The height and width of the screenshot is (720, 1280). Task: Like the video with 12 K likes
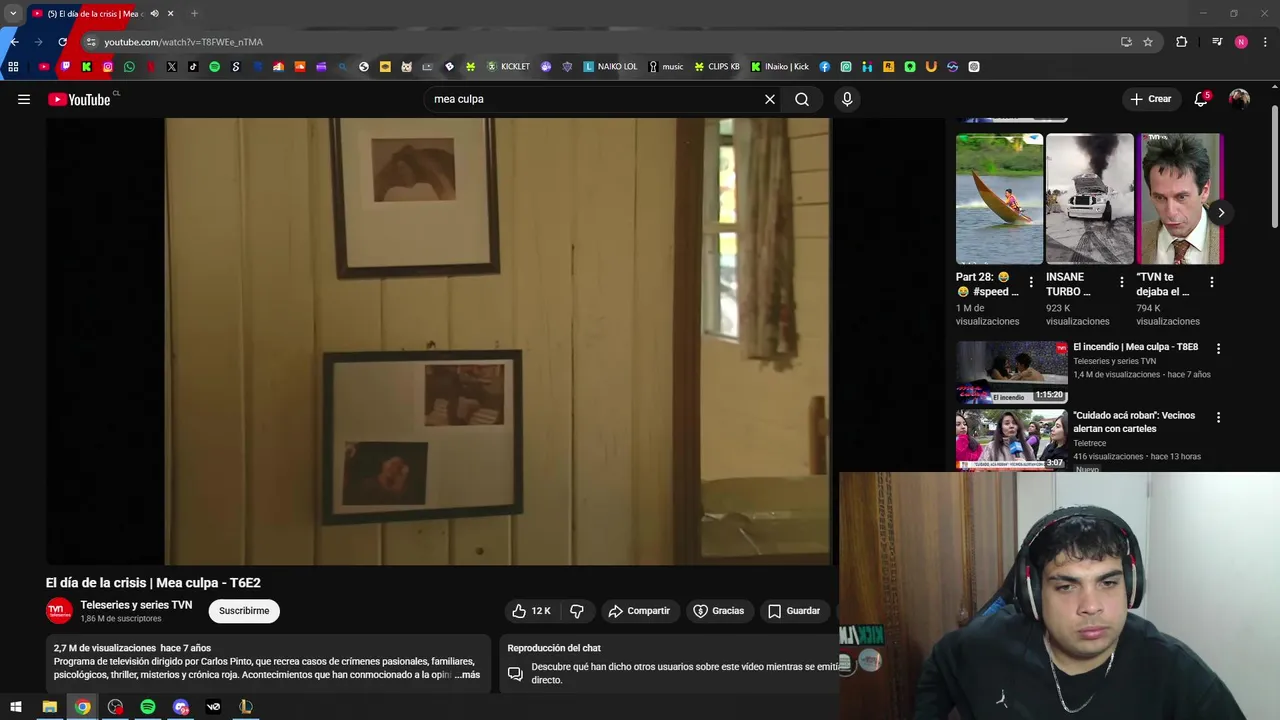click(x=531, y=611)
